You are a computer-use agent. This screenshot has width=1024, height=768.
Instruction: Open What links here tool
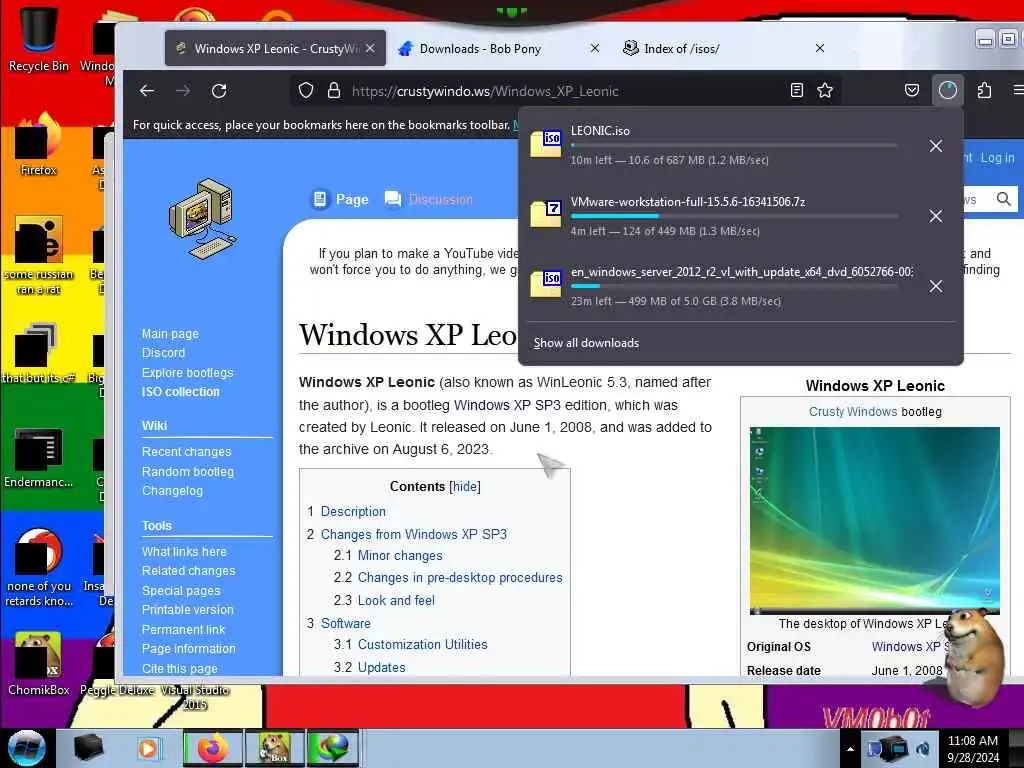pos(184,551)
